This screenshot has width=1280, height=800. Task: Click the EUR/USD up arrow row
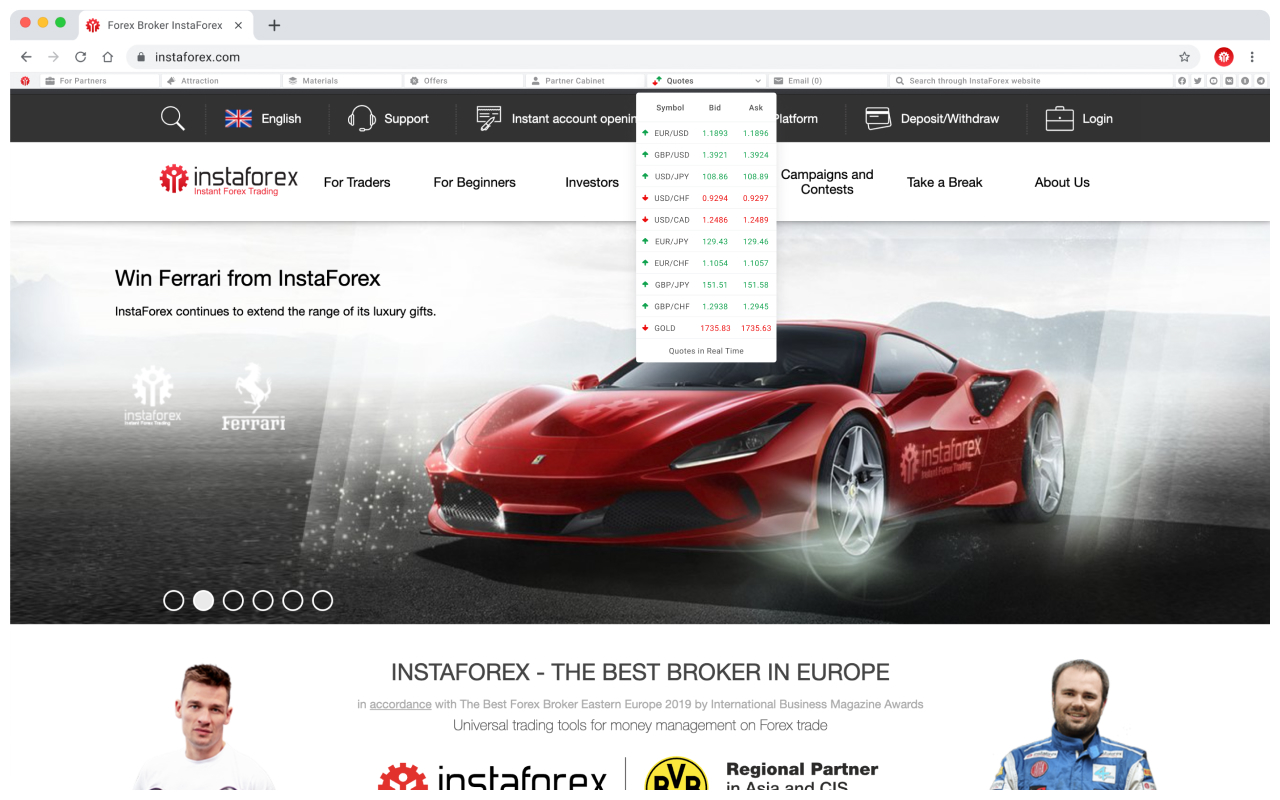click(706, 133)
